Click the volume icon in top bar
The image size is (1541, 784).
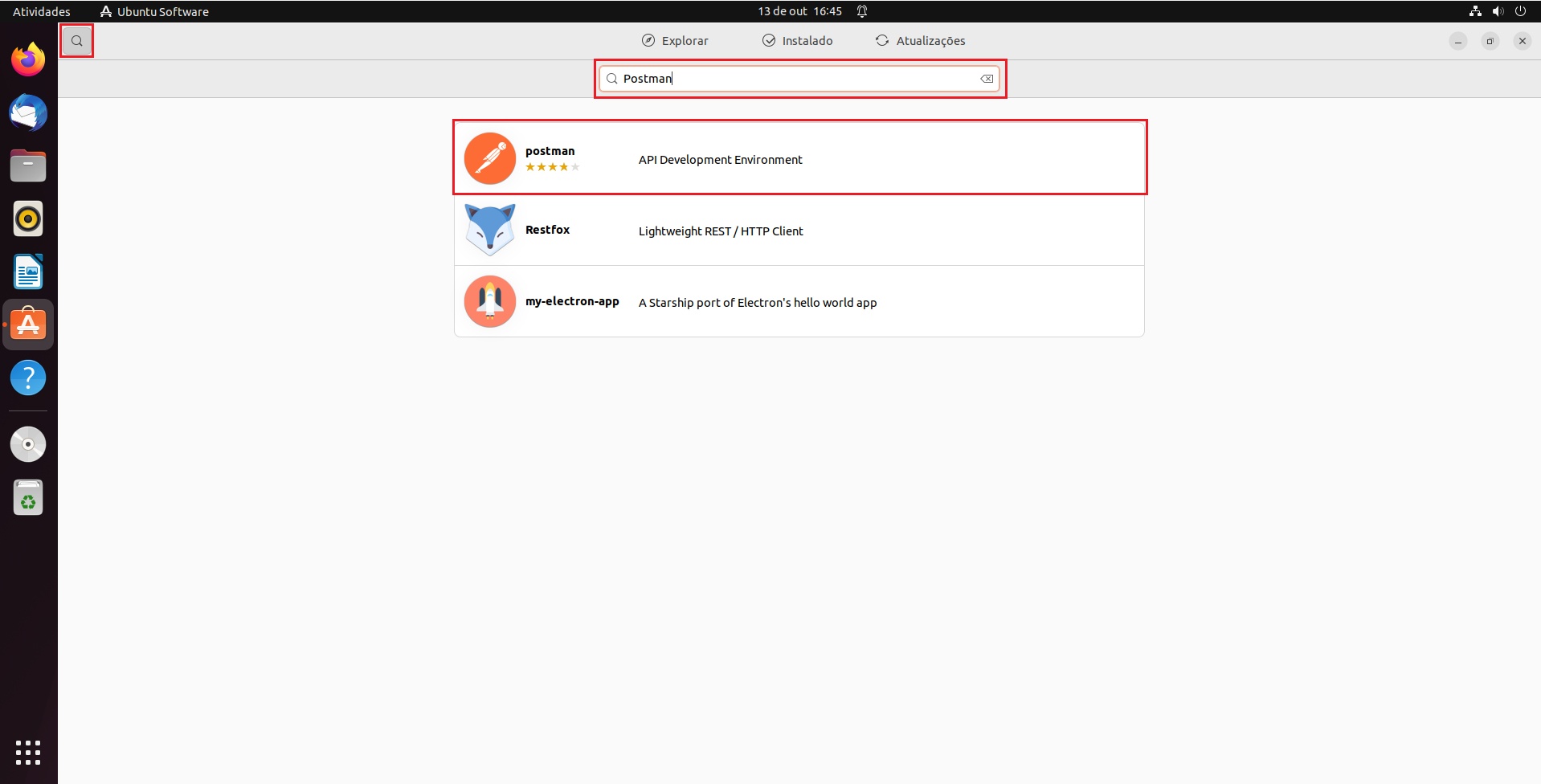[1498, 11]
